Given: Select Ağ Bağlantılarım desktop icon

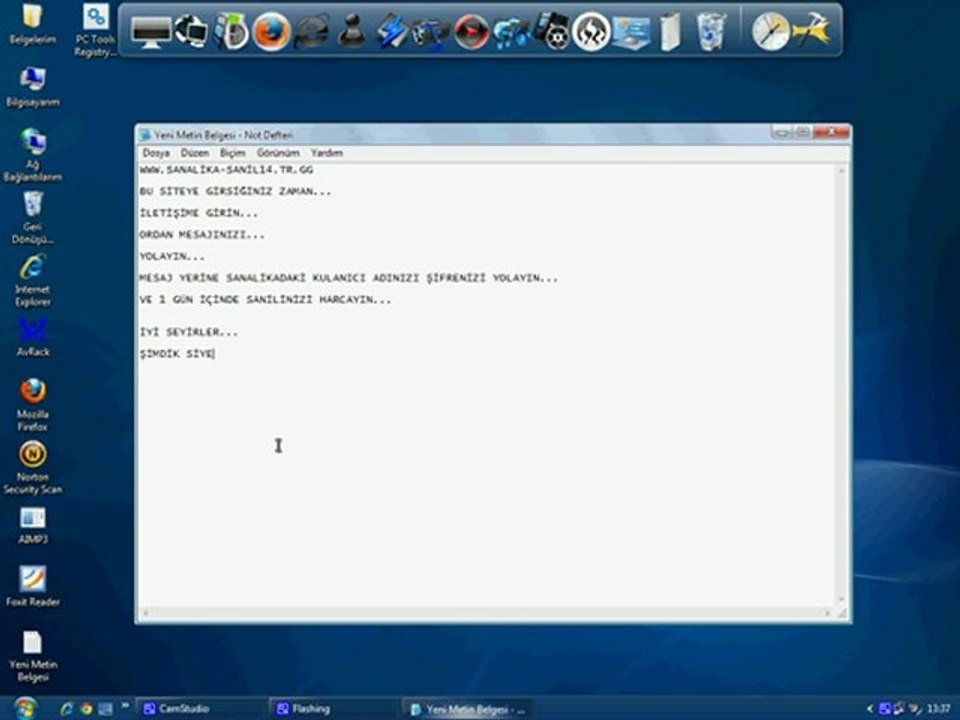Looking at the screenshot, I should (x=32, y=156).
